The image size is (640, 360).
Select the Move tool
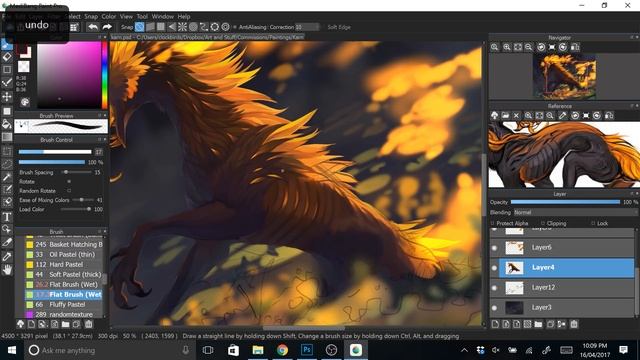[7, 97]
